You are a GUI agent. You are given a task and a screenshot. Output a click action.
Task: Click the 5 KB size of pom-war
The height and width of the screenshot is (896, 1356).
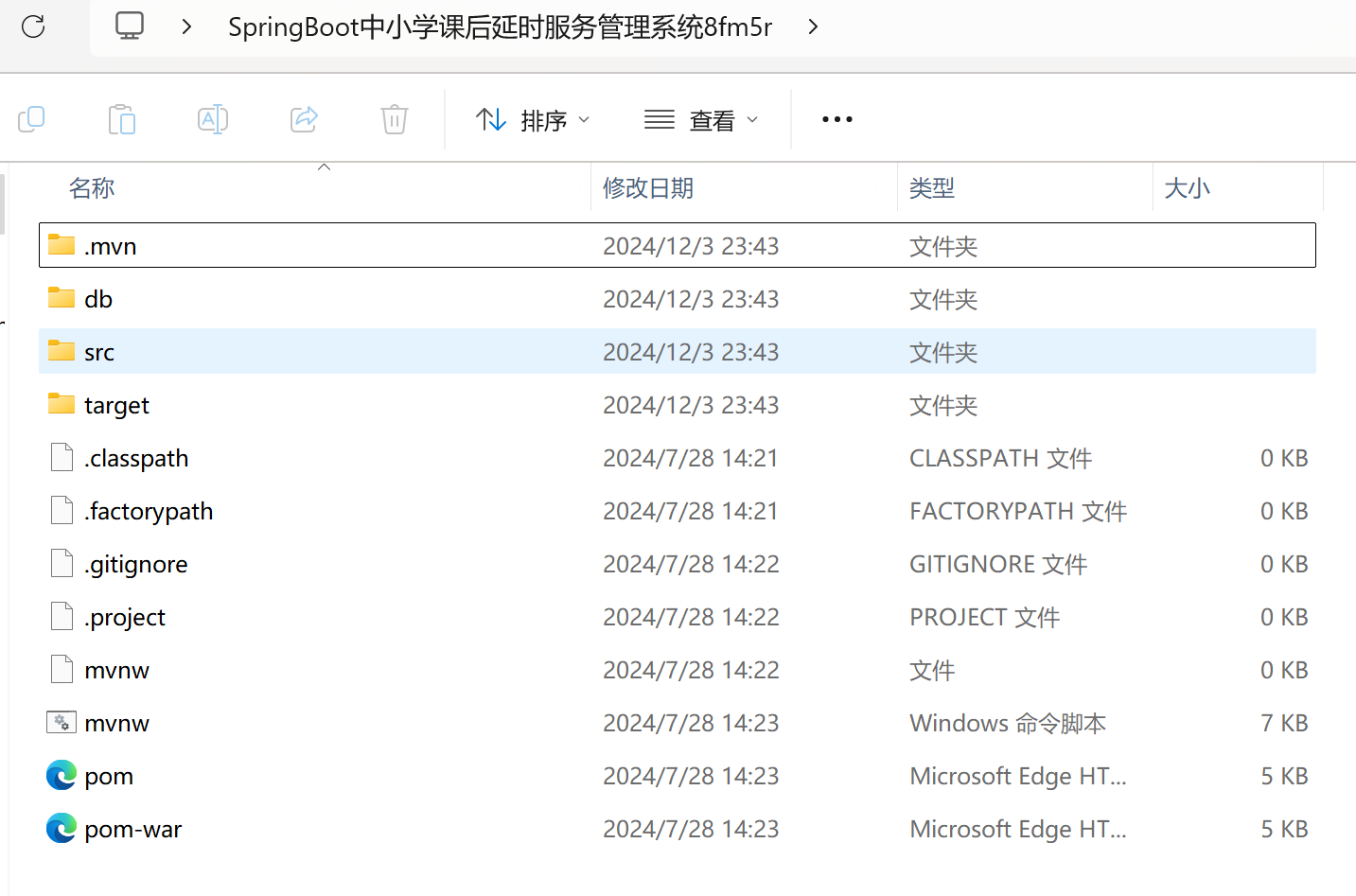pos(1284,830)
